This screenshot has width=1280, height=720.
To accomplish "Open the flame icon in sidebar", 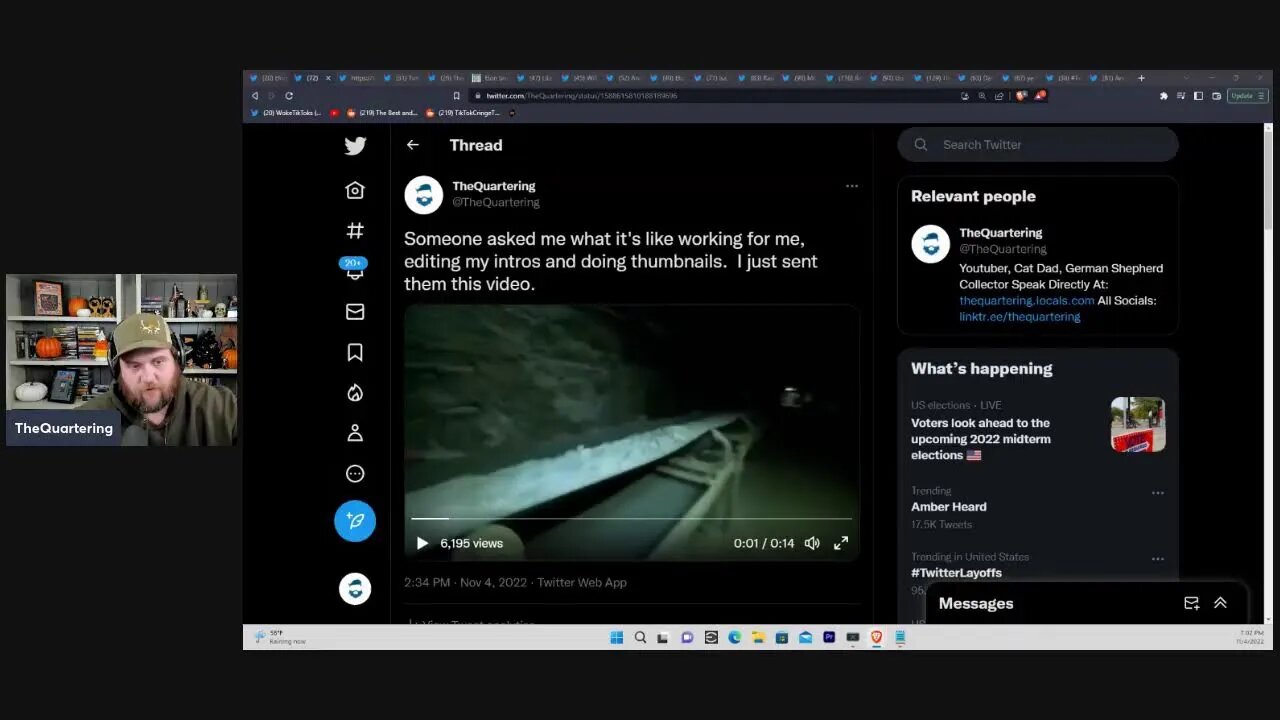I will pyautogui.click(x=355, y=393).
